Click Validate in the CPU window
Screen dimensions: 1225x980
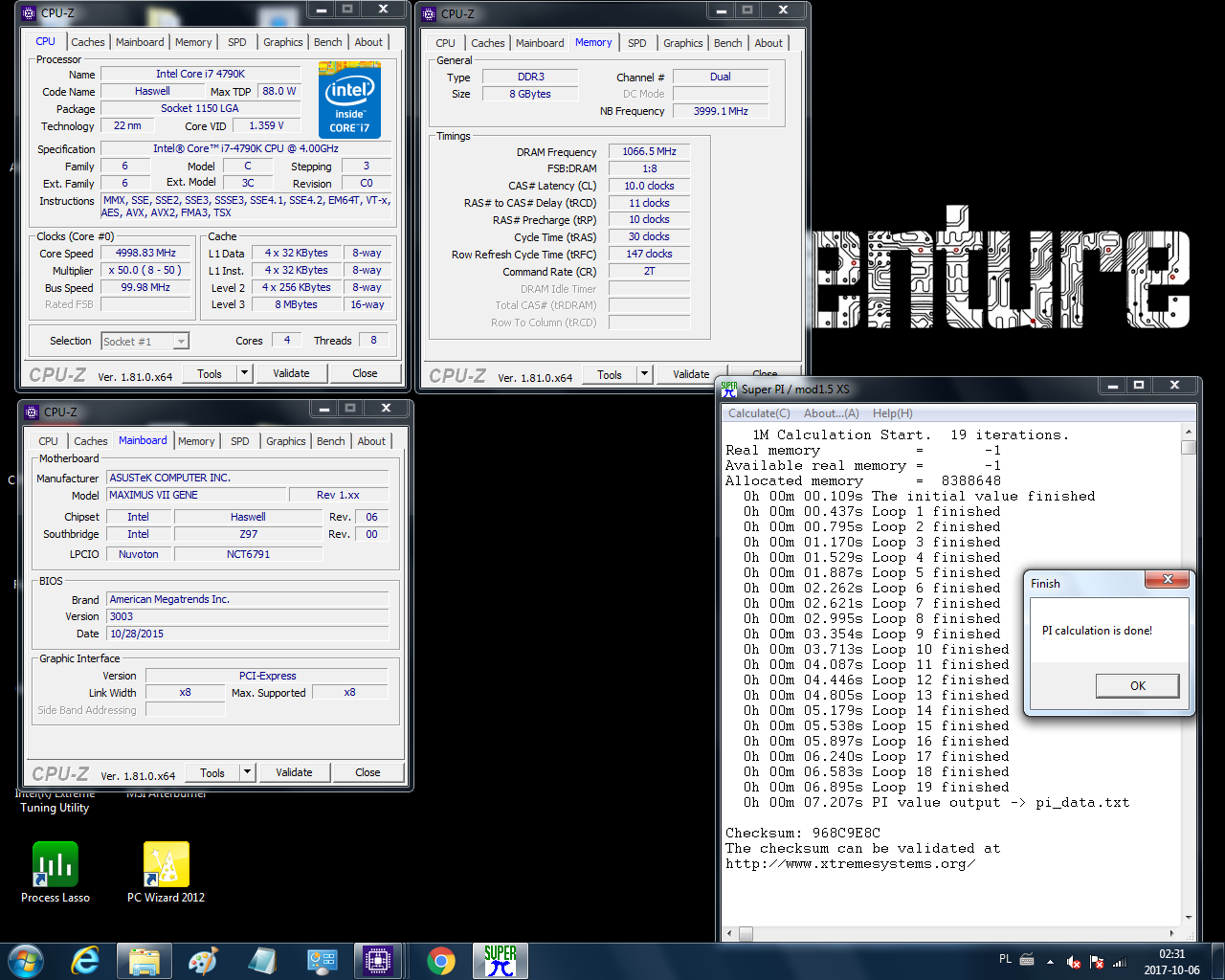291,373
